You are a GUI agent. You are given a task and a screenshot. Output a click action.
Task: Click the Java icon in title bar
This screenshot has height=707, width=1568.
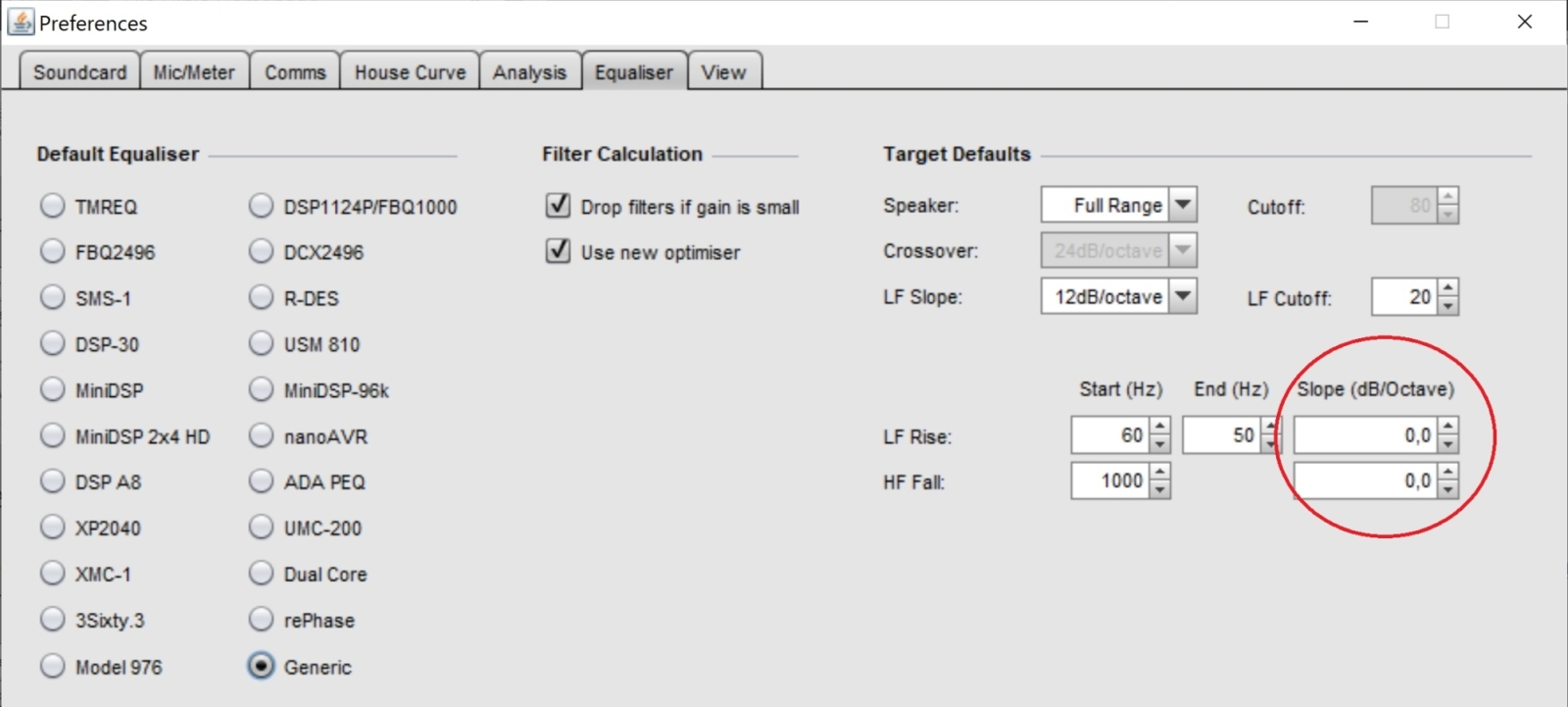(x=20, y=21)
